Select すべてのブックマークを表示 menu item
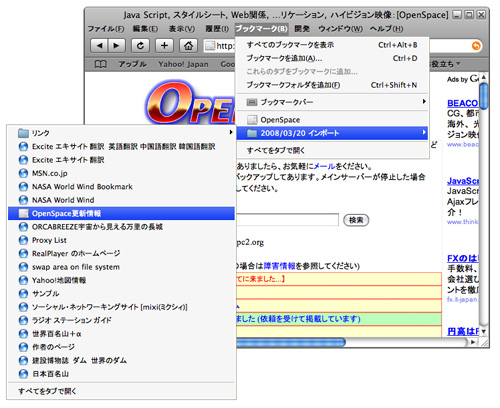Image resolution: width=500 pixels, height=408 pixels. pyautogui.click(x=332, y=45)
